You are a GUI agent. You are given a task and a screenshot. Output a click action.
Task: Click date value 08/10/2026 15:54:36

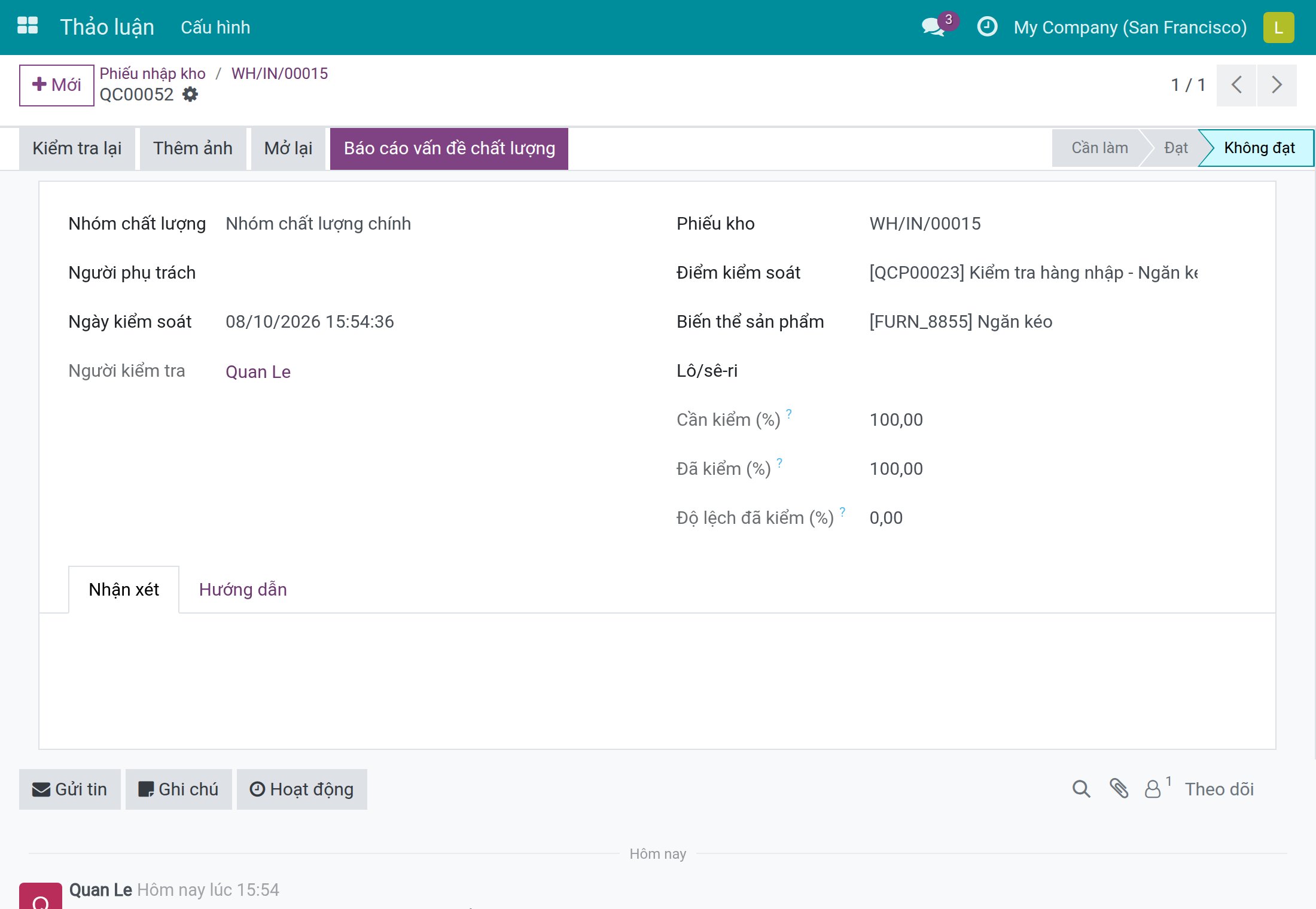point(309,322)
